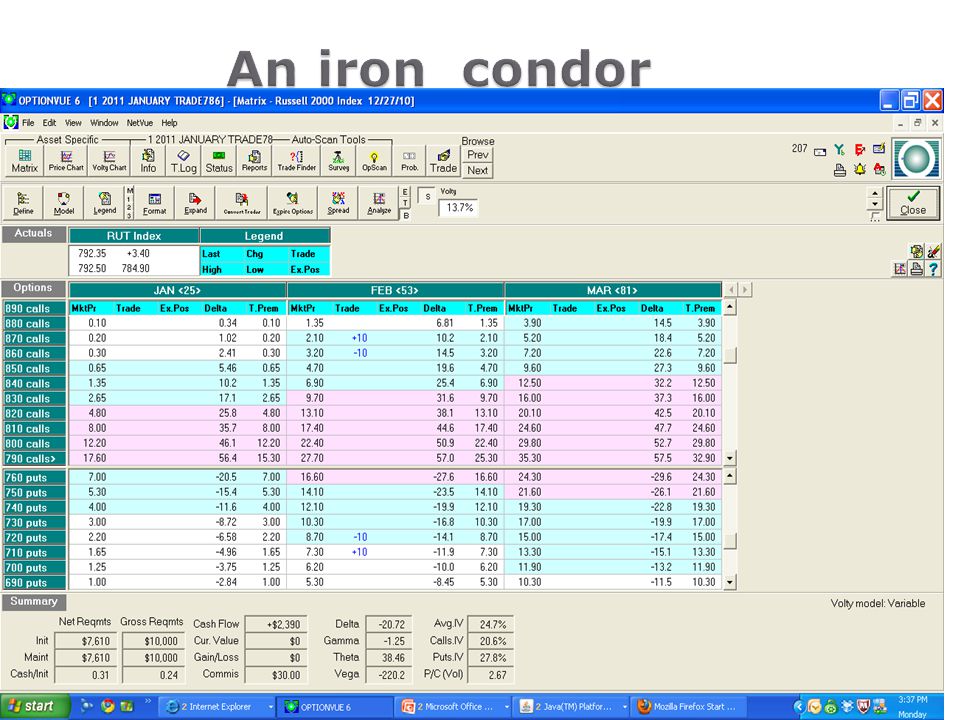Click the FEB 720 puts -10 trade cell
This screenshot has height=720, width=960.
click(361, 537)
